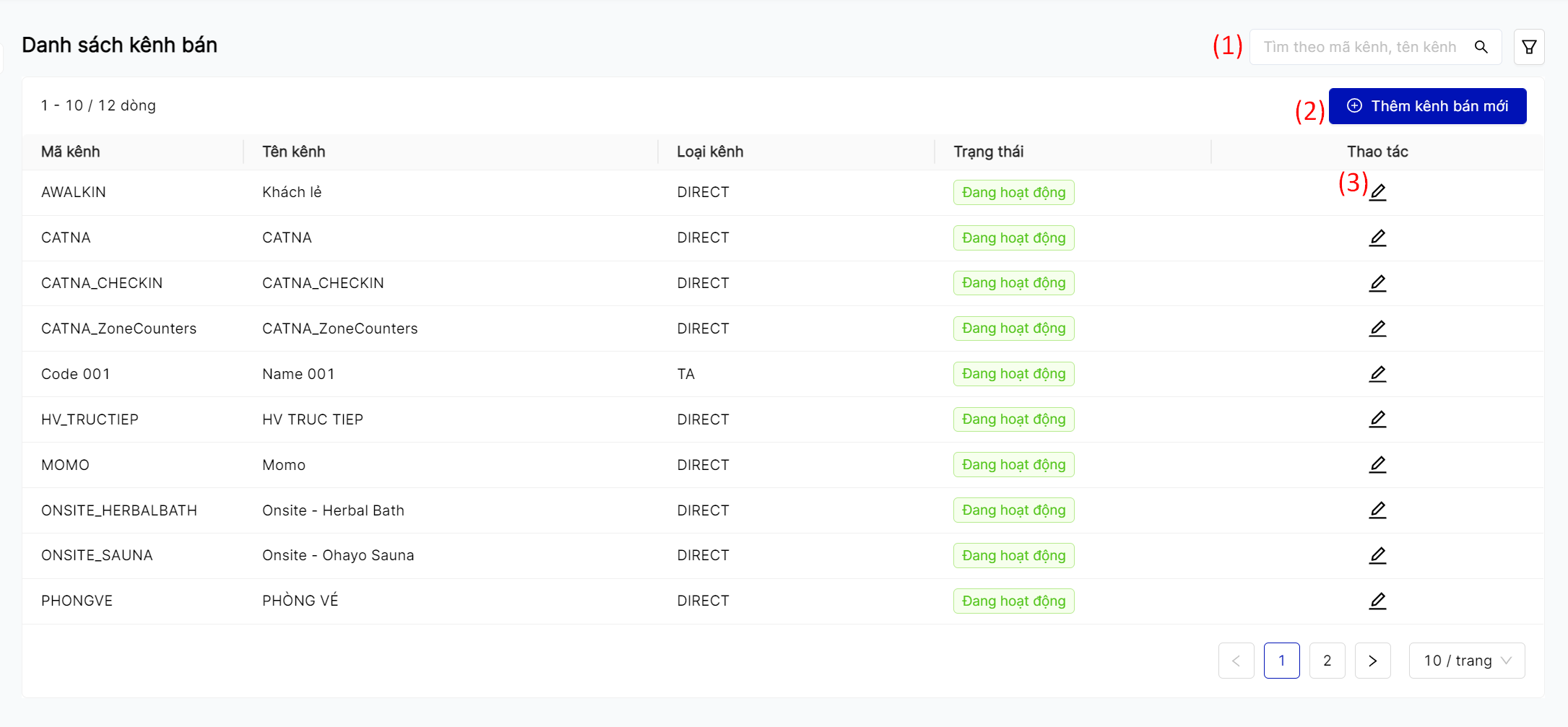Image resolution: width=1568 pixels, height=727 pixels.
Task: Edit the MOMO channel row
Action: [1377, 465]
